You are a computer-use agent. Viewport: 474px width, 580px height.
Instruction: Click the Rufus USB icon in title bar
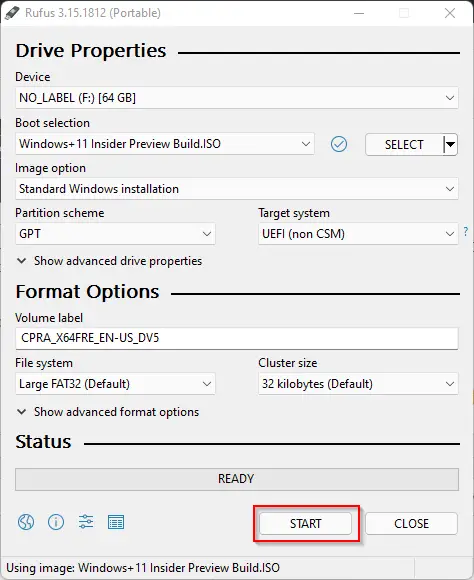tap(12, 13)
